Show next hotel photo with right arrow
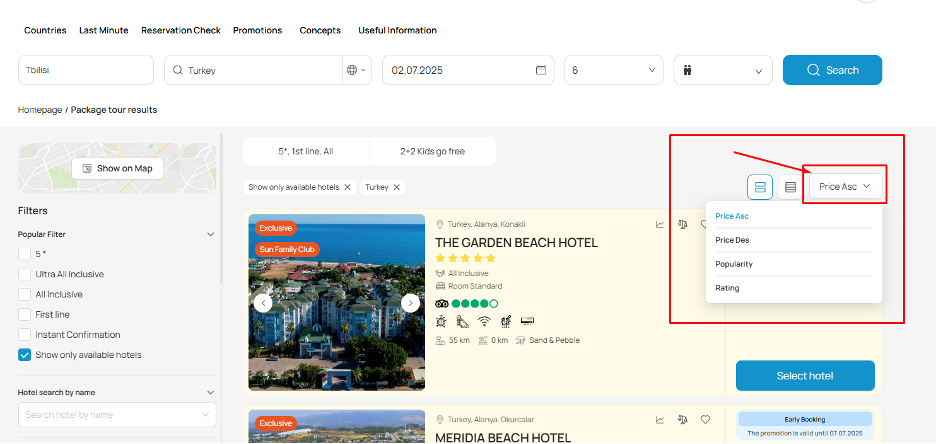This screenshot has height=444, width=936. click(410, 303)
